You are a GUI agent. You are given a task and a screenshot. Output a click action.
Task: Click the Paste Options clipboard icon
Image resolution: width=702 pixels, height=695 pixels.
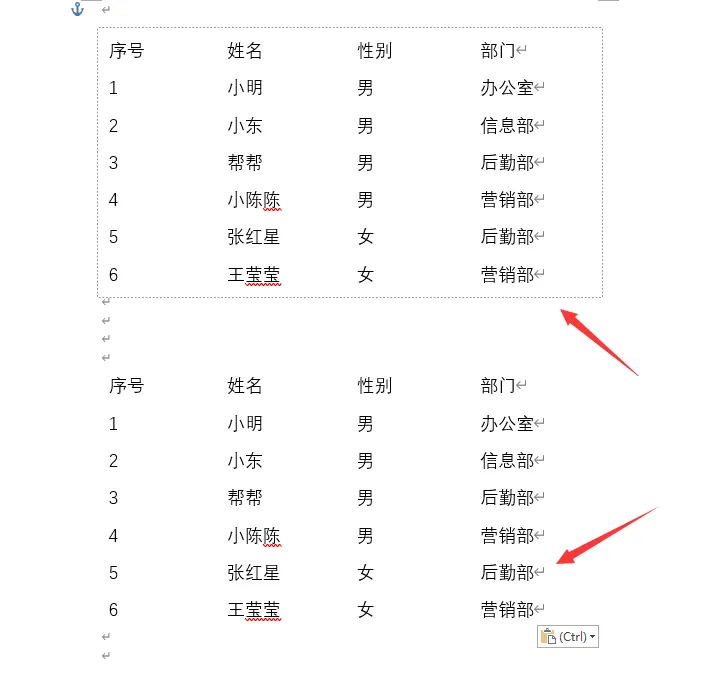click(x=548, y=636)
